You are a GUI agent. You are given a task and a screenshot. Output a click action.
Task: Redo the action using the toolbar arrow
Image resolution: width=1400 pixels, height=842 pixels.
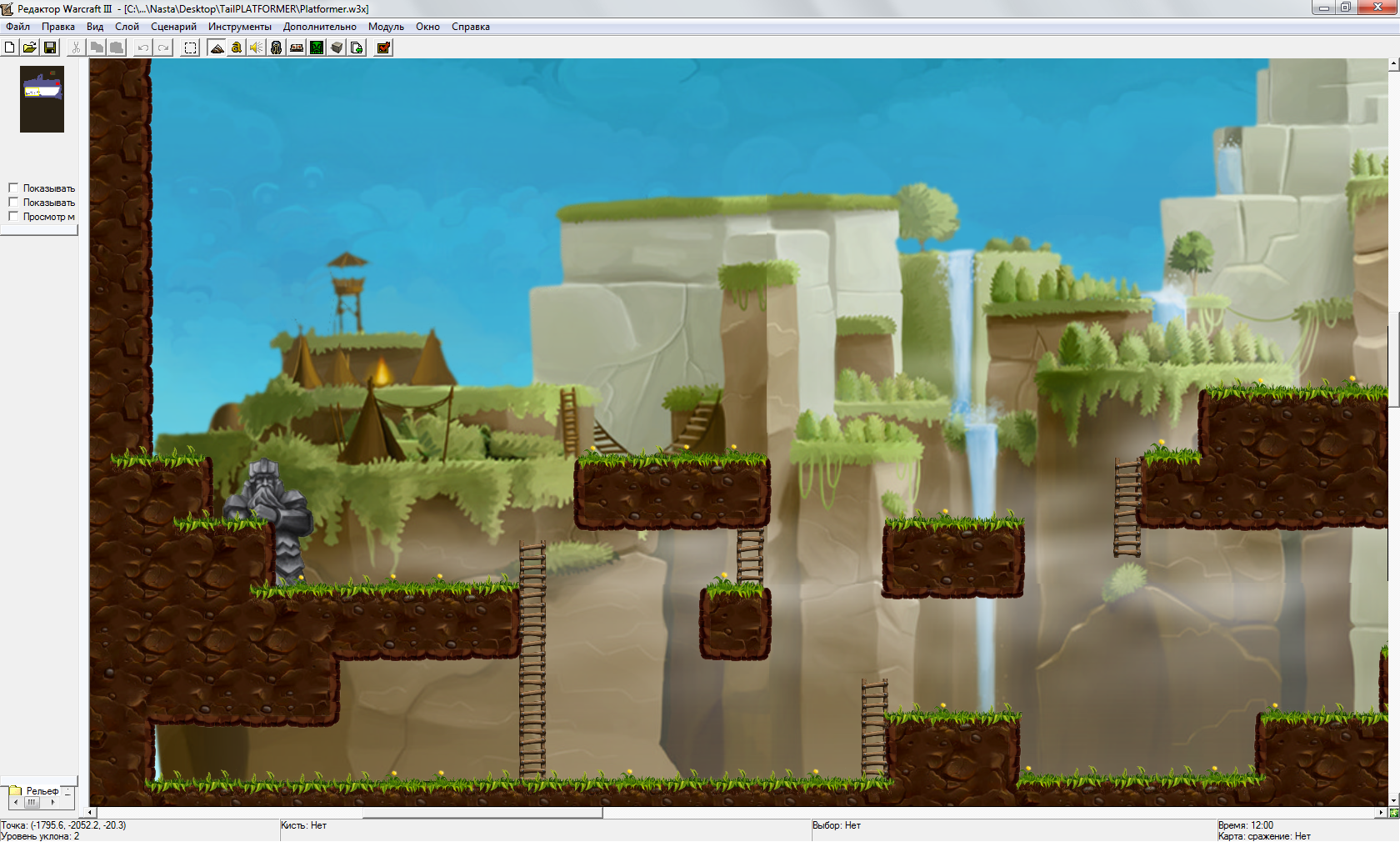click(x=164, y=48)
